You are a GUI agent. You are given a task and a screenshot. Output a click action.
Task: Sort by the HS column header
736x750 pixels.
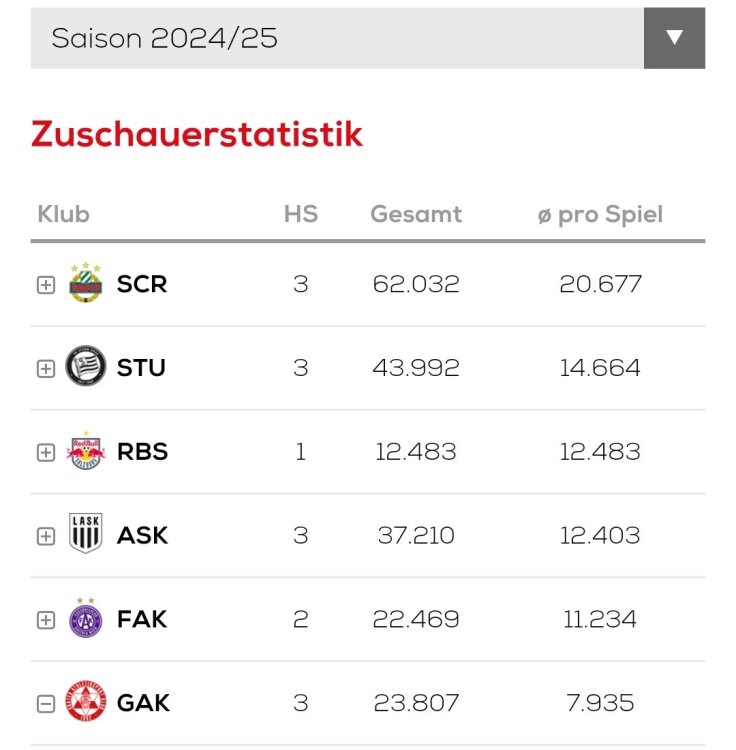coord(300,214)
